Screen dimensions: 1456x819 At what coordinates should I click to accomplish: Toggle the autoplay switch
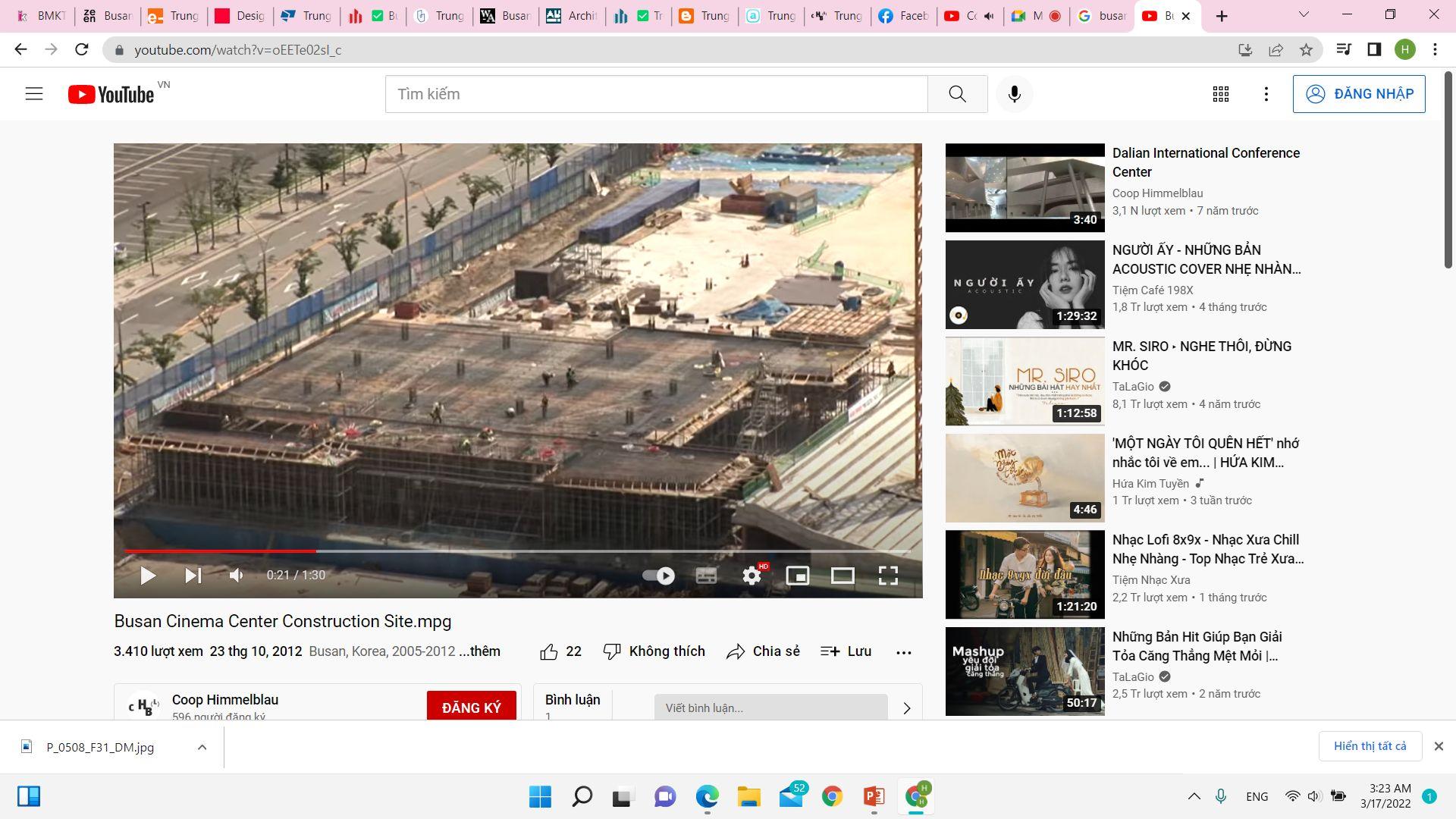click(659, 576)
